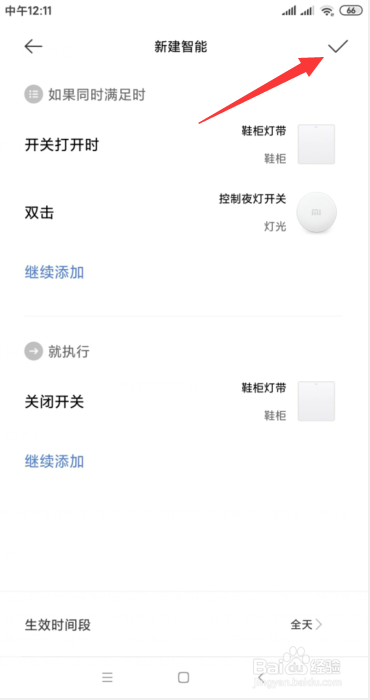Open the 鞋柜灯带 device thumbnail in conditions
This screenshot has width=370, height=700.
pyautogui.click(x=316, y=144)
